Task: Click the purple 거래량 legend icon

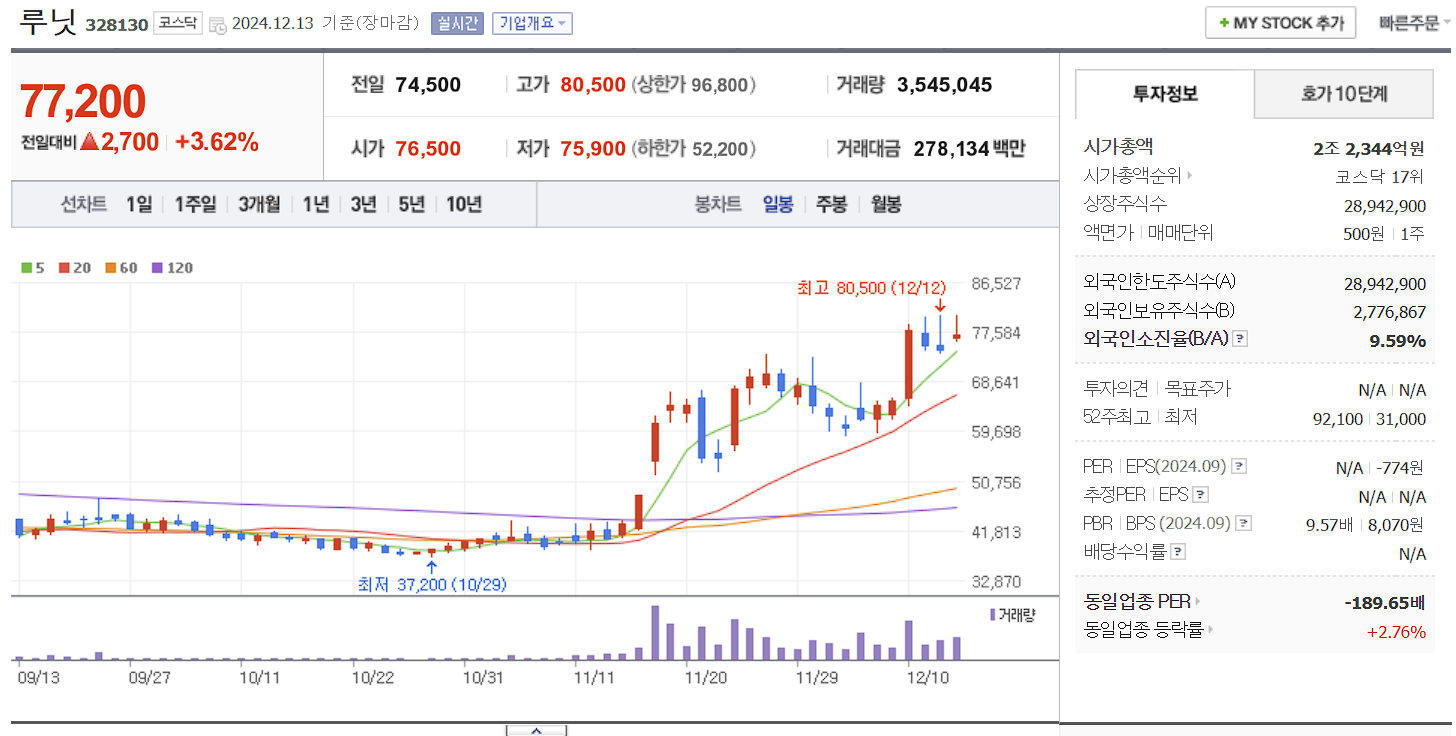Action: pos(990,615)
